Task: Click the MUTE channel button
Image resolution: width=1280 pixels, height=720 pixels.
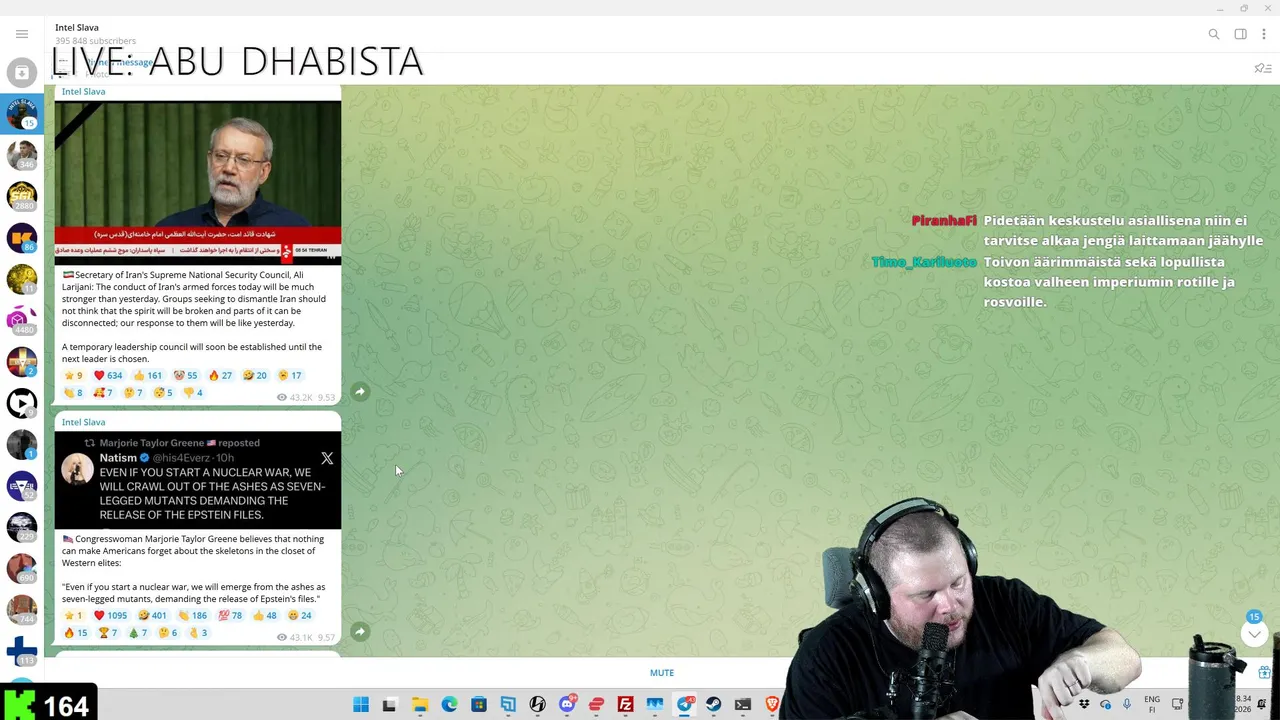Action: [x=662, y=673]
